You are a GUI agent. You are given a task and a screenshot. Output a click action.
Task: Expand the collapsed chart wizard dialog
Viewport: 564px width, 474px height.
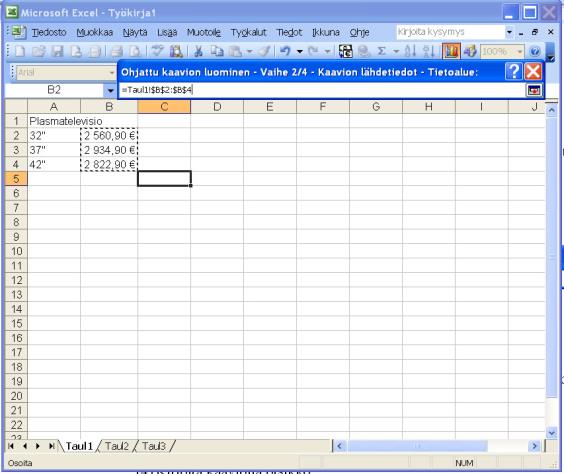coord(534,90)
